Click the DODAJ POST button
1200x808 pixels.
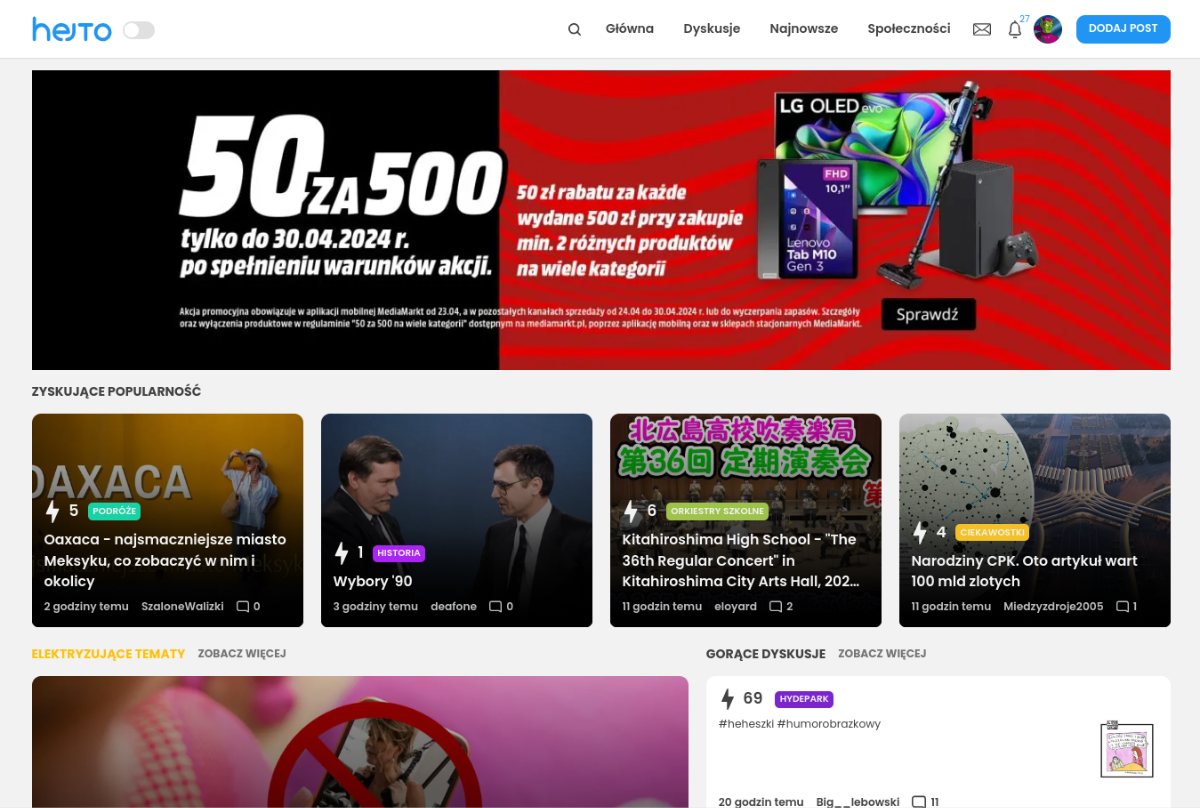tap(1123, 29)
